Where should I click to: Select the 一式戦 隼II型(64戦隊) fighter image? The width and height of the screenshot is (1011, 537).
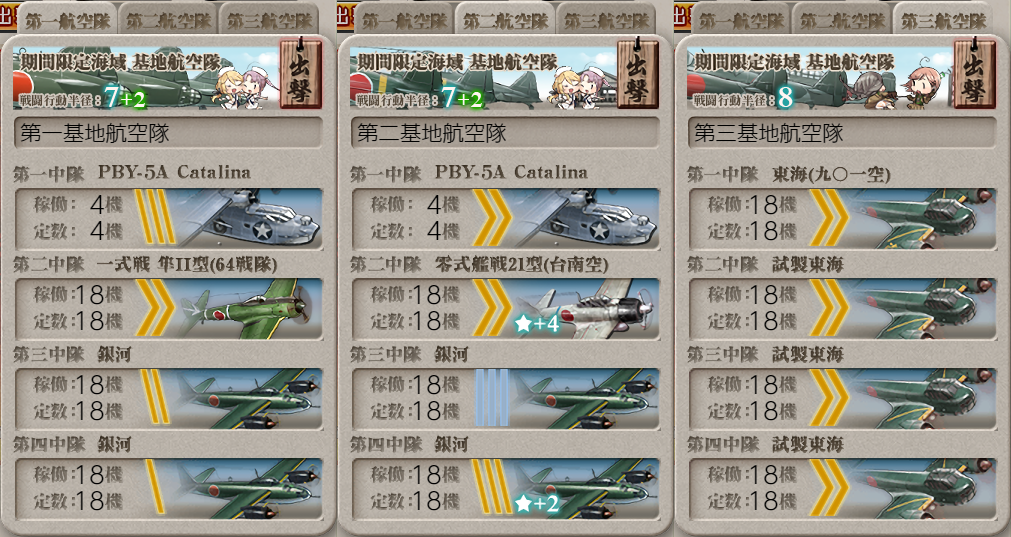(248, 308)
